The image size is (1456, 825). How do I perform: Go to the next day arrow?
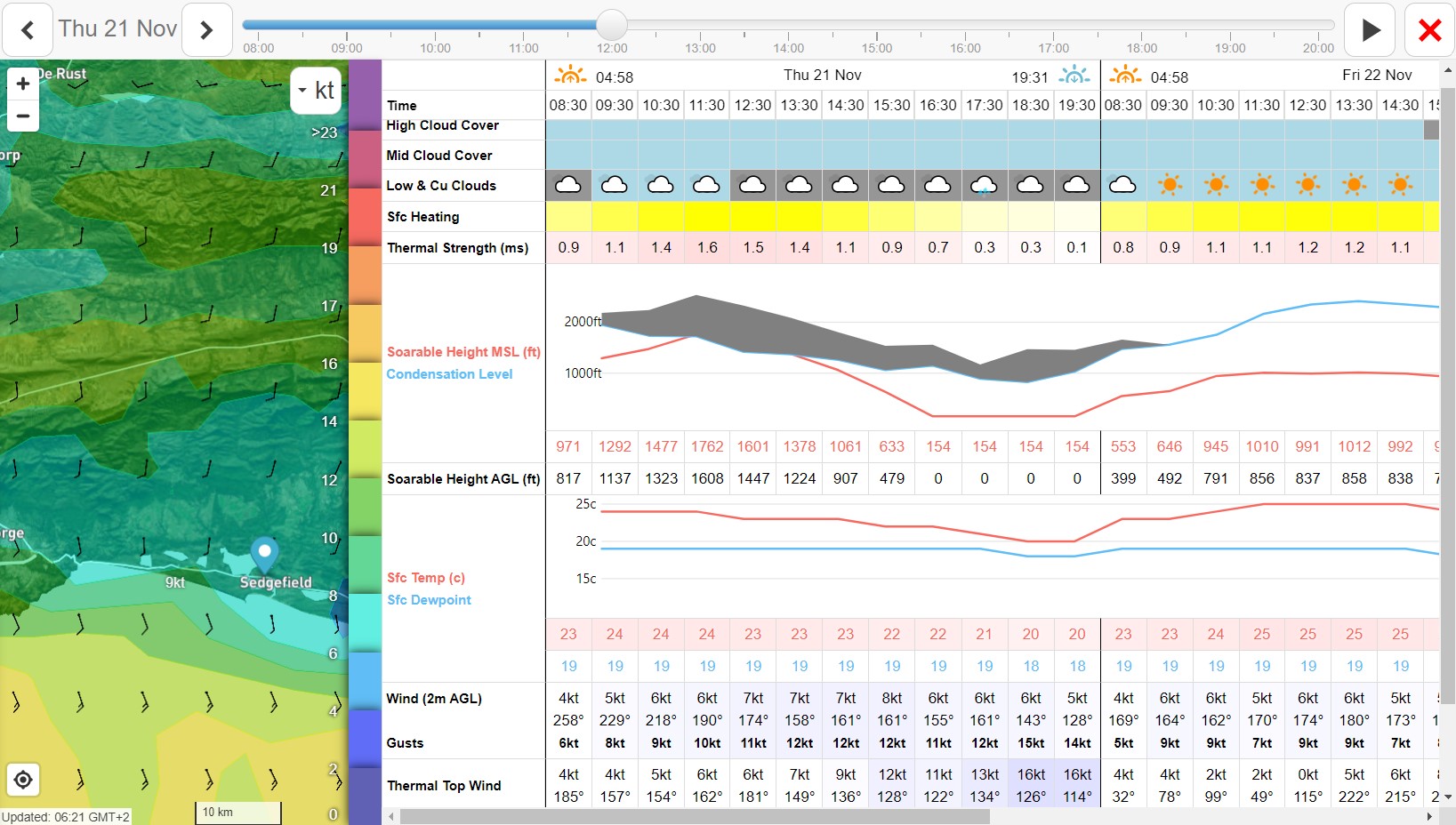coord(206,29)
